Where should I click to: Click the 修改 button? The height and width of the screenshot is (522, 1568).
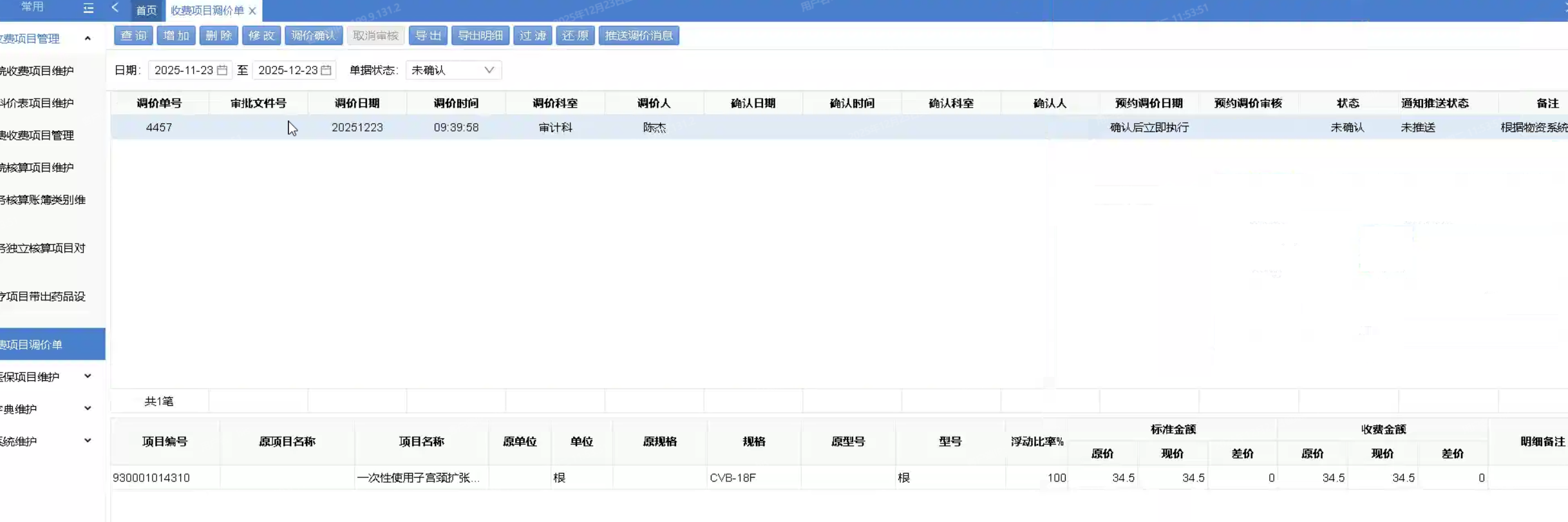click(261, 35)
